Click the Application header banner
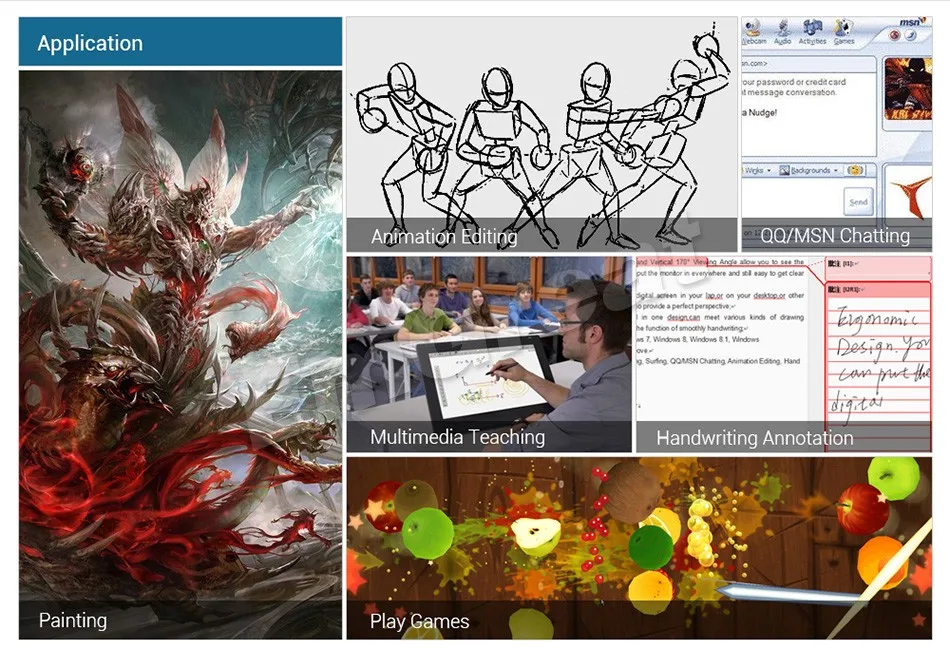Viewport: 950px width, 665px height. (x=181, y=42)
